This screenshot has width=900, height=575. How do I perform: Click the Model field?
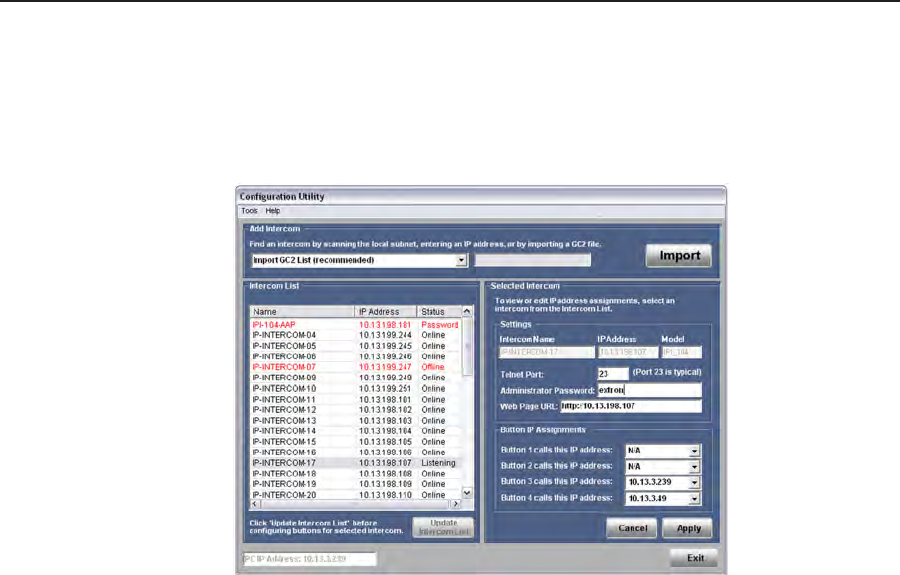pyautogui.click(x=681, y=352)
